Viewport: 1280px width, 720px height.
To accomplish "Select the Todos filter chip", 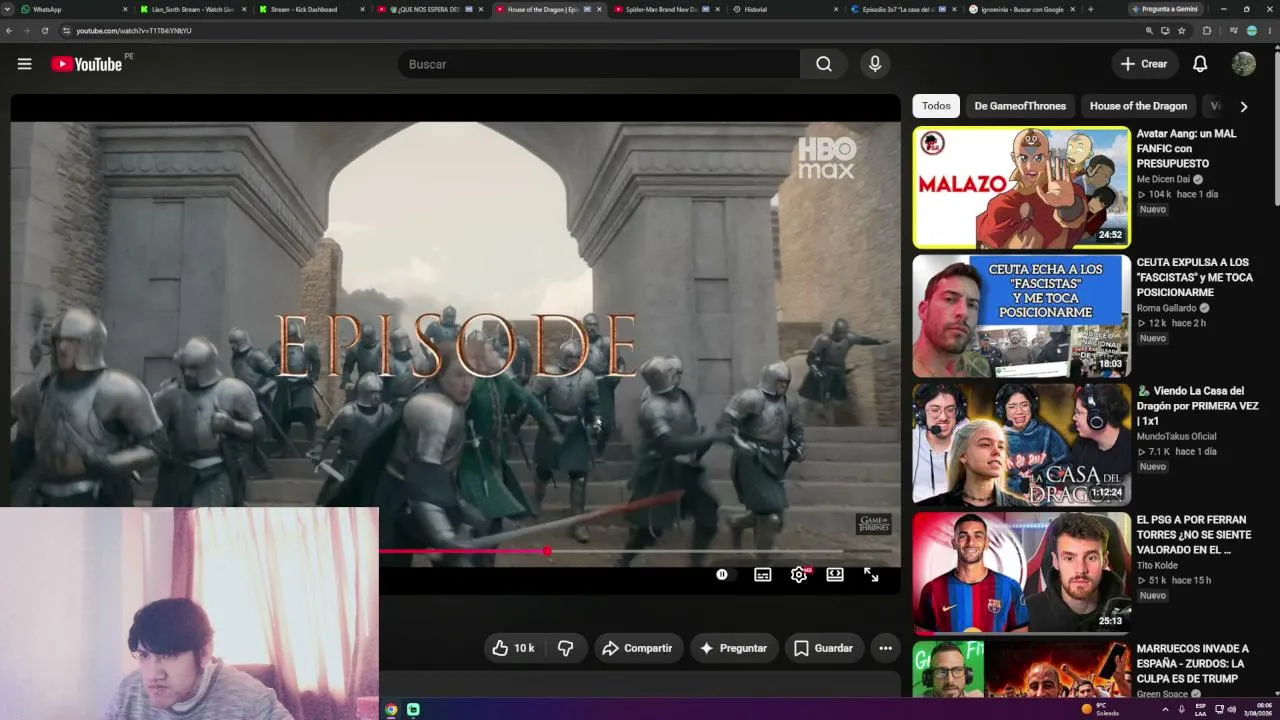I will tap(936, 106).
